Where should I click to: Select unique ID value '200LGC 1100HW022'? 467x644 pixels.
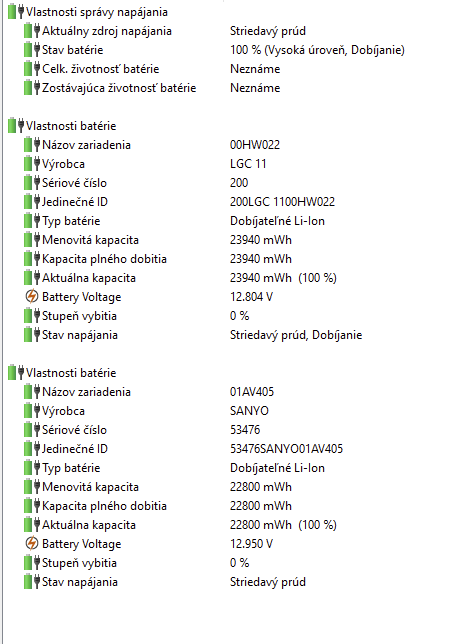point(282,202)
